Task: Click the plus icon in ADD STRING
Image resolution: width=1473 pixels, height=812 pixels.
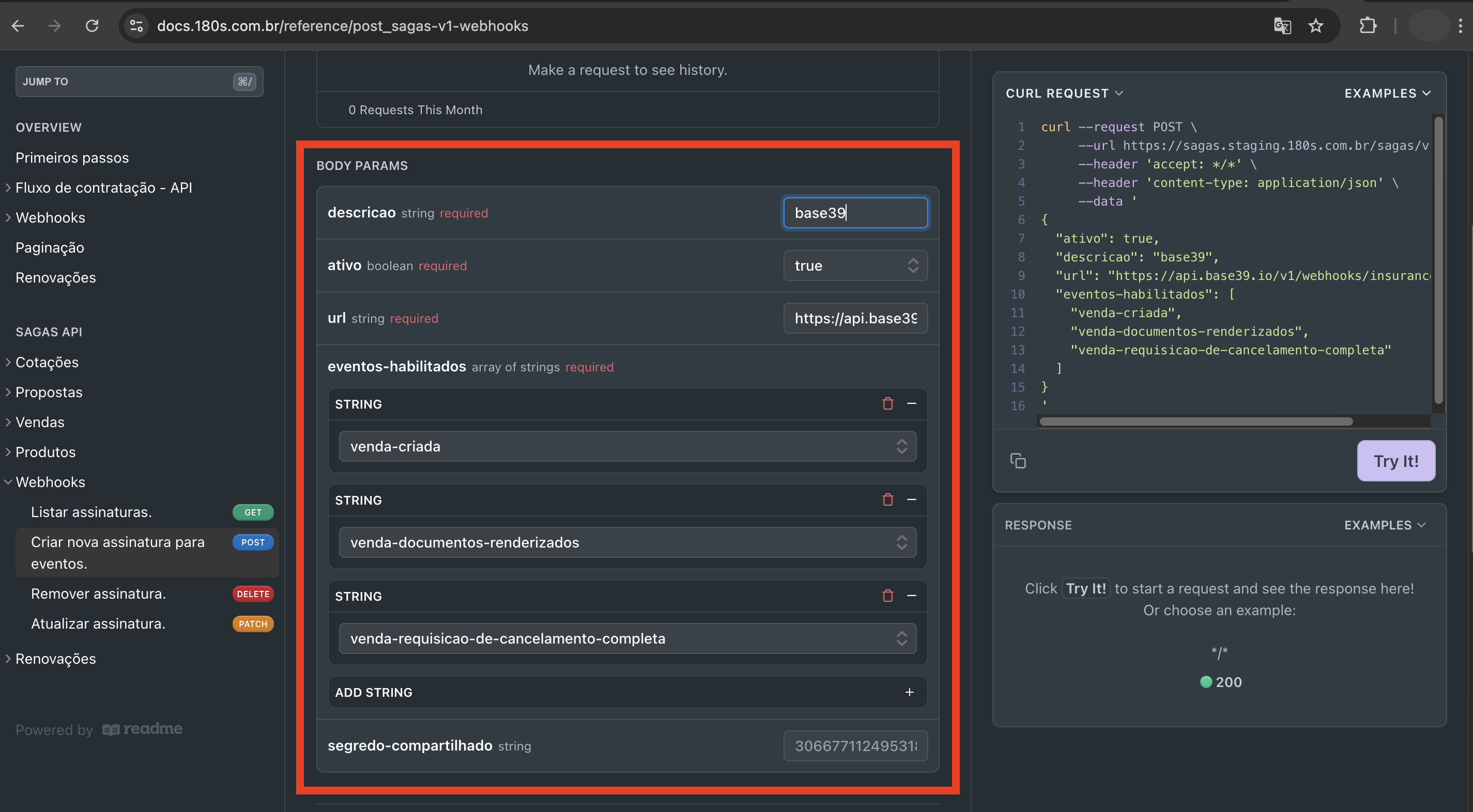Action: (x=909, y=692)
